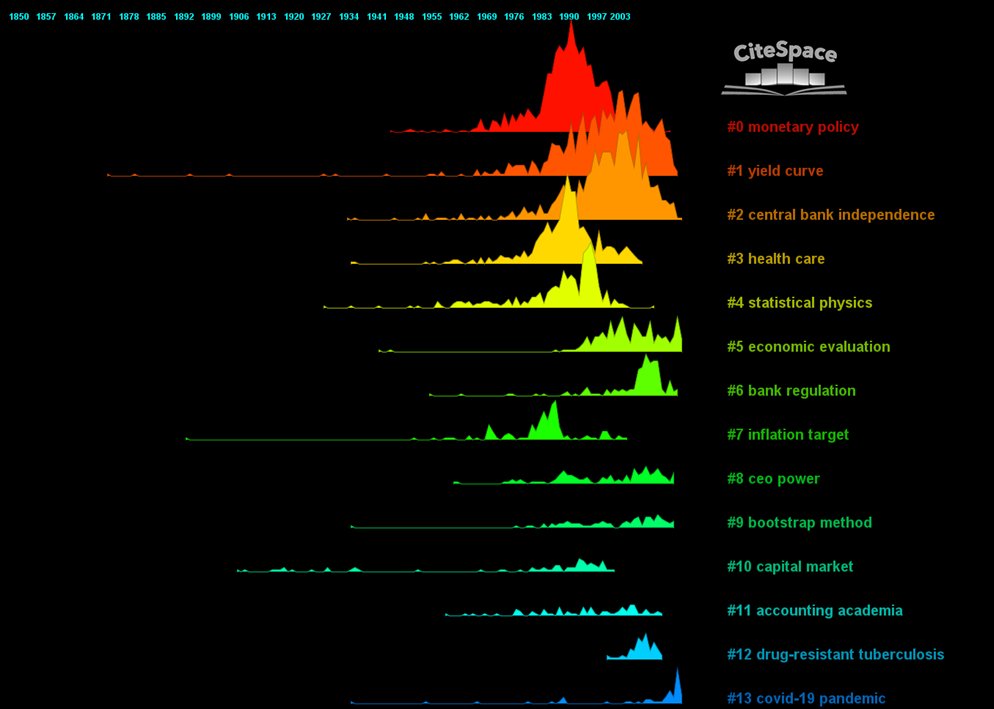The width and height of the screenshot is (994, 709).
Task: Click the #11 accounting academia label
Action: click(815, 611)
